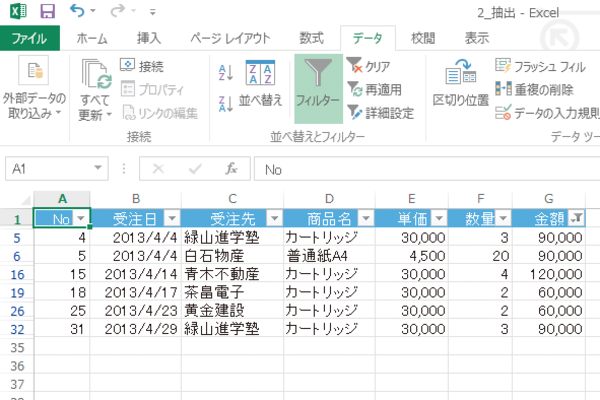This screenshot has width=600, height=400.
Task: Open the 受注日 filter dropdown
Action: click(x=172, y=219)
